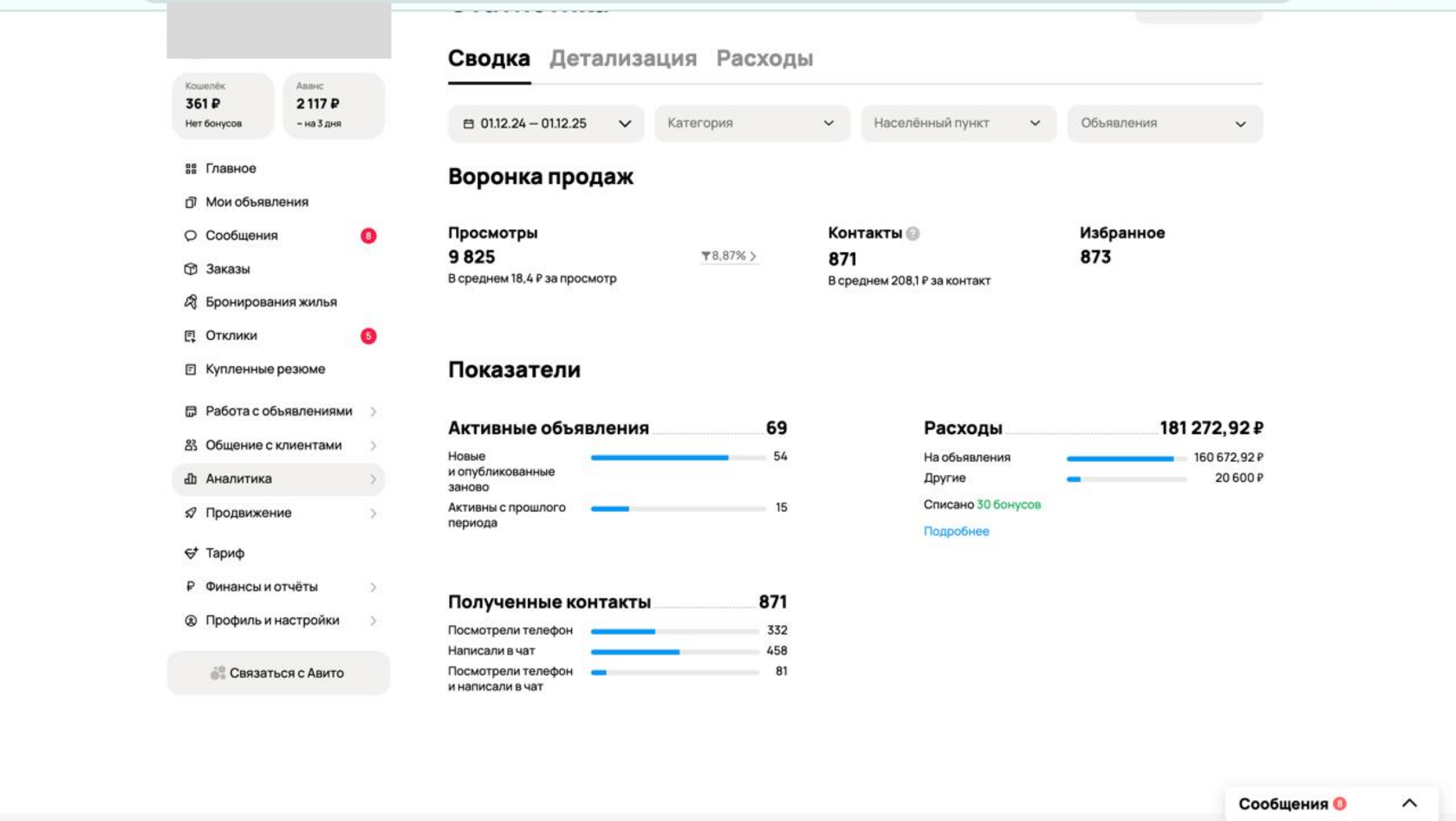Click the Купленные резюме icon
The image size is (1456, 821).
[x=191, y=369]
